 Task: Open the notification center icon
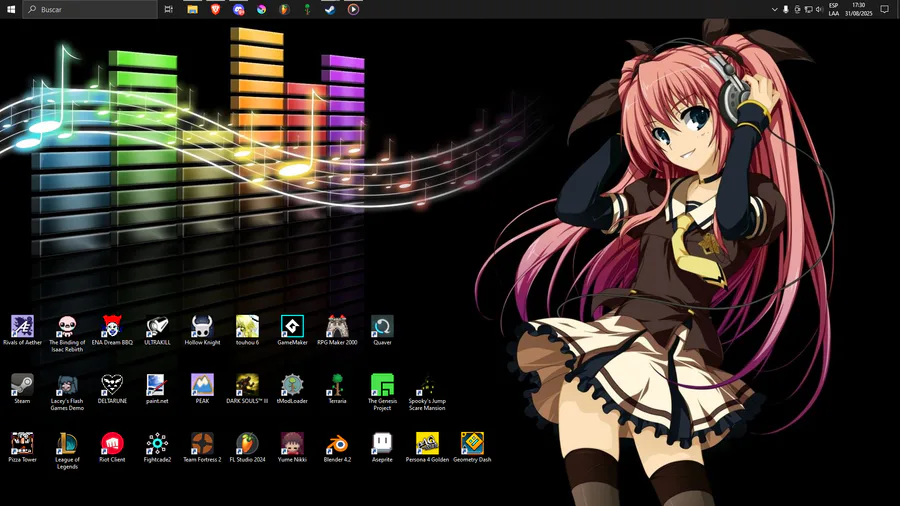click(885, 9)
